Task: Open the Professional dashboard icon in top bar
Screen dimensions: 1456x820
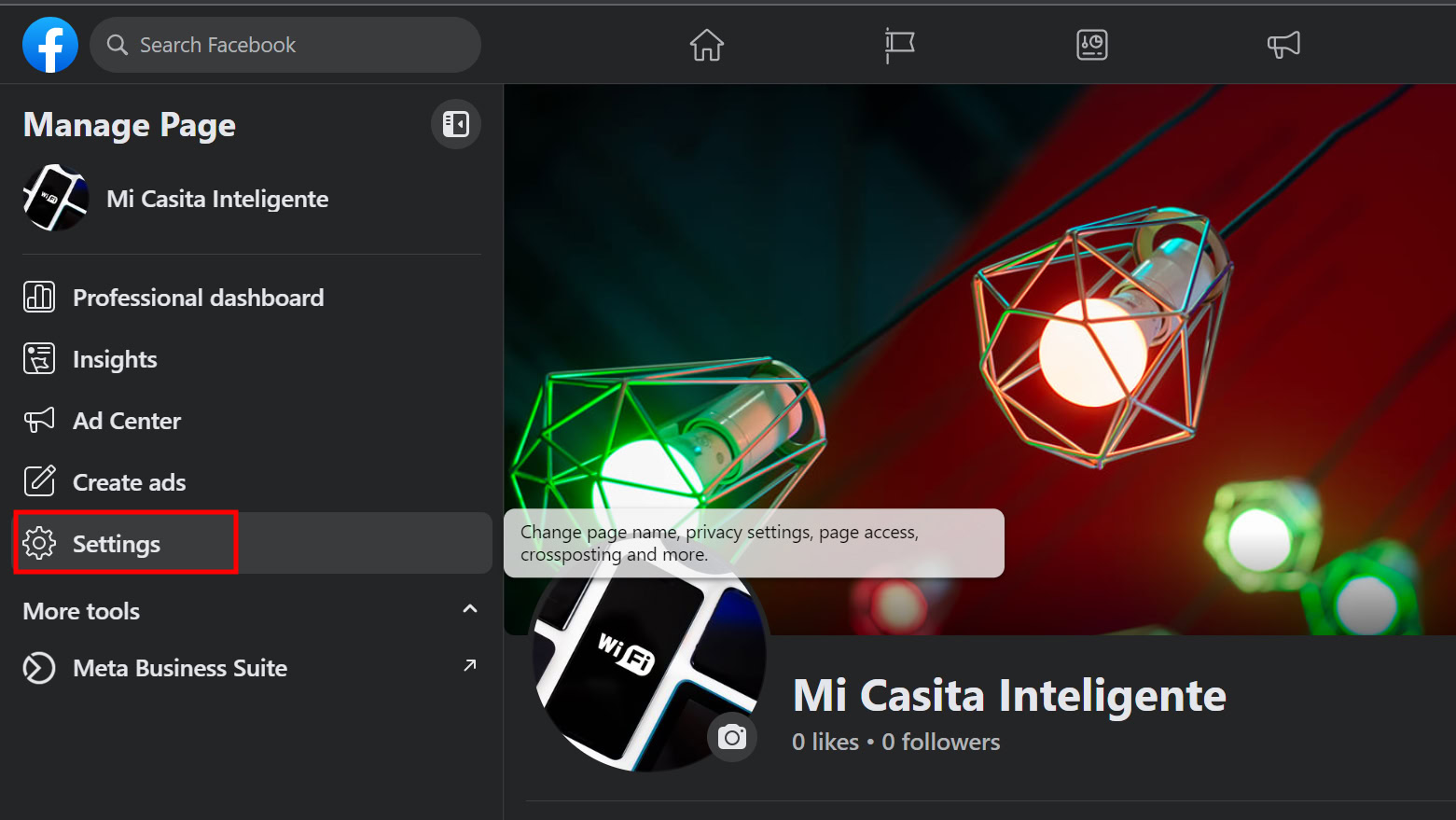Action: pyautogui.click(x=1092, y=45)
